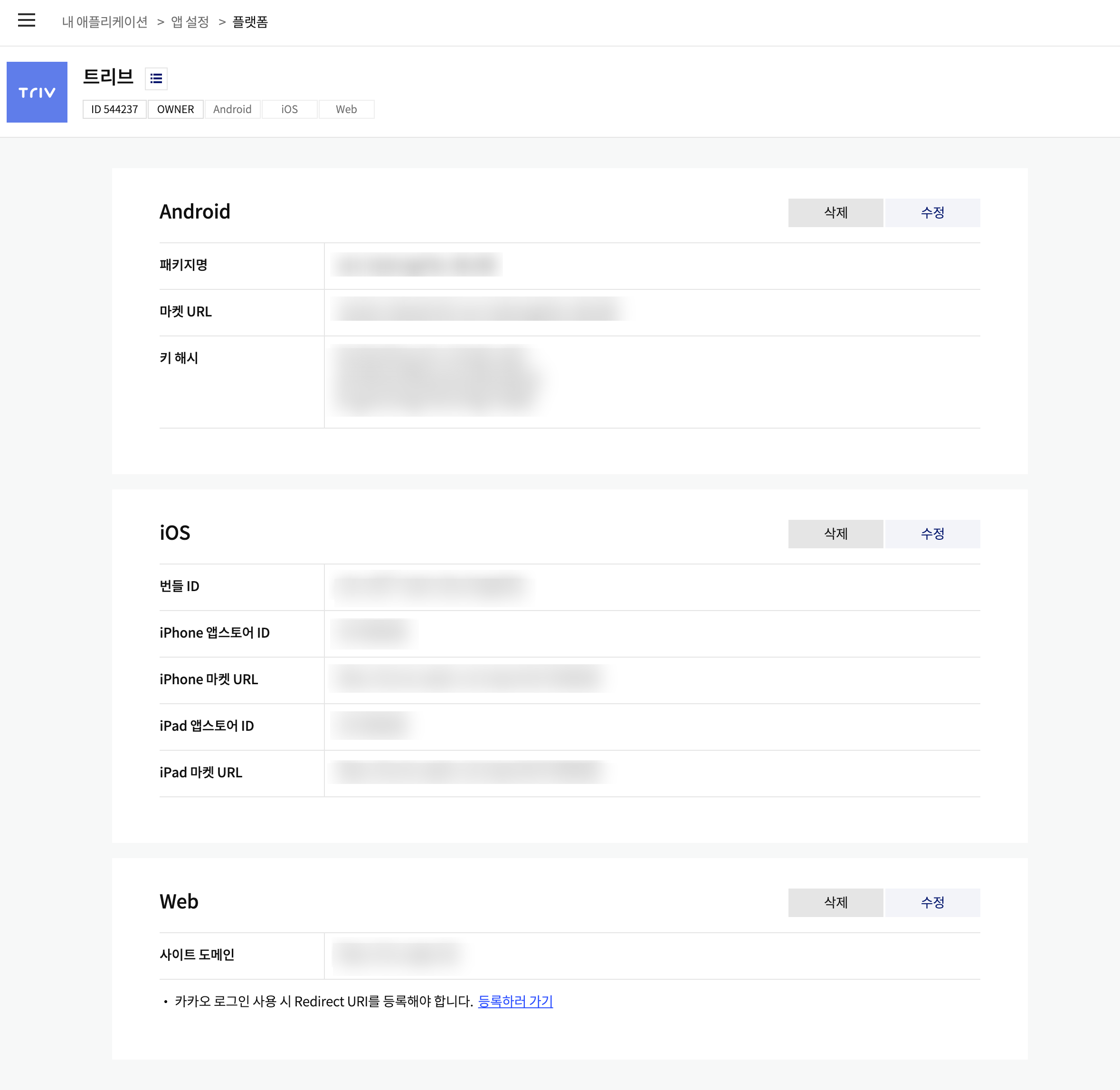Select the iOS platform tag
The image size is (1120, 1090).
[289, 109]
